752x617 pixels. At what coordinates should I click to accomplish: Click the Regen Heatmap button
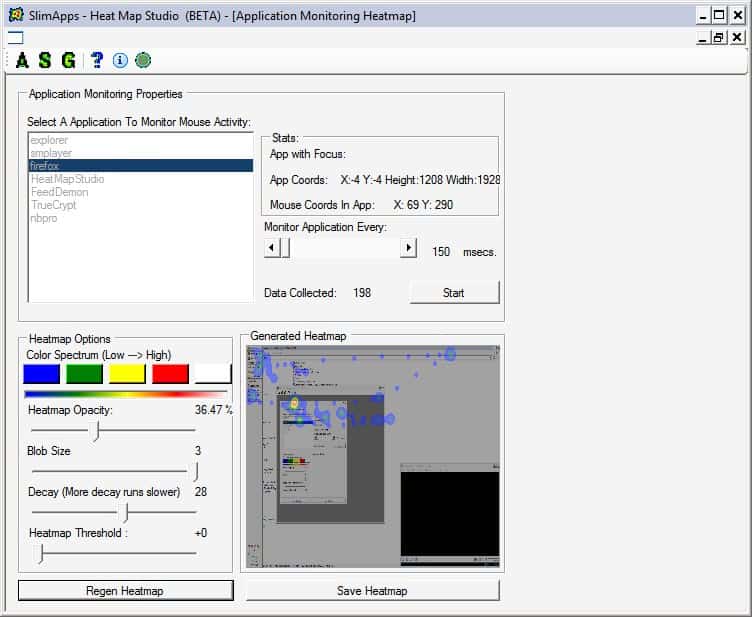tap(125, 591)
